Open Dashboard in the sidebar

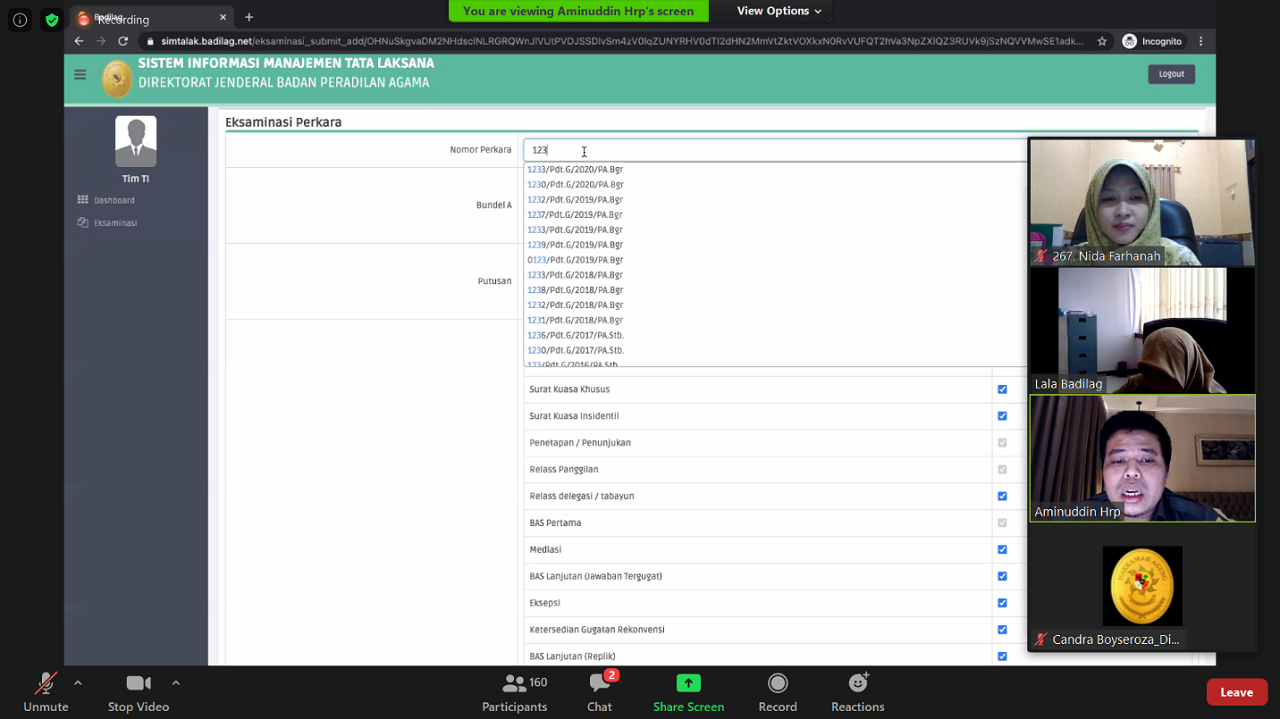(x=114, y=200)
